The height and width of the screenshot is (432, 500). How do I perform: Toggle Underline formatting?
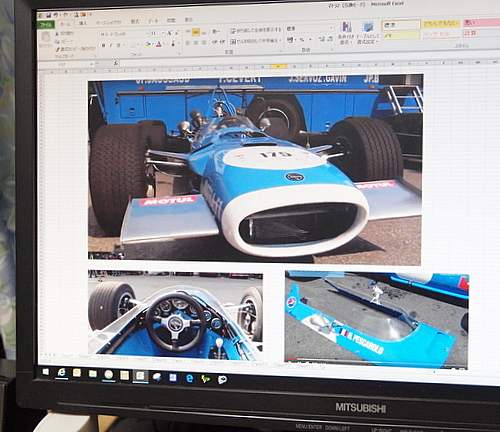(118, 45)
